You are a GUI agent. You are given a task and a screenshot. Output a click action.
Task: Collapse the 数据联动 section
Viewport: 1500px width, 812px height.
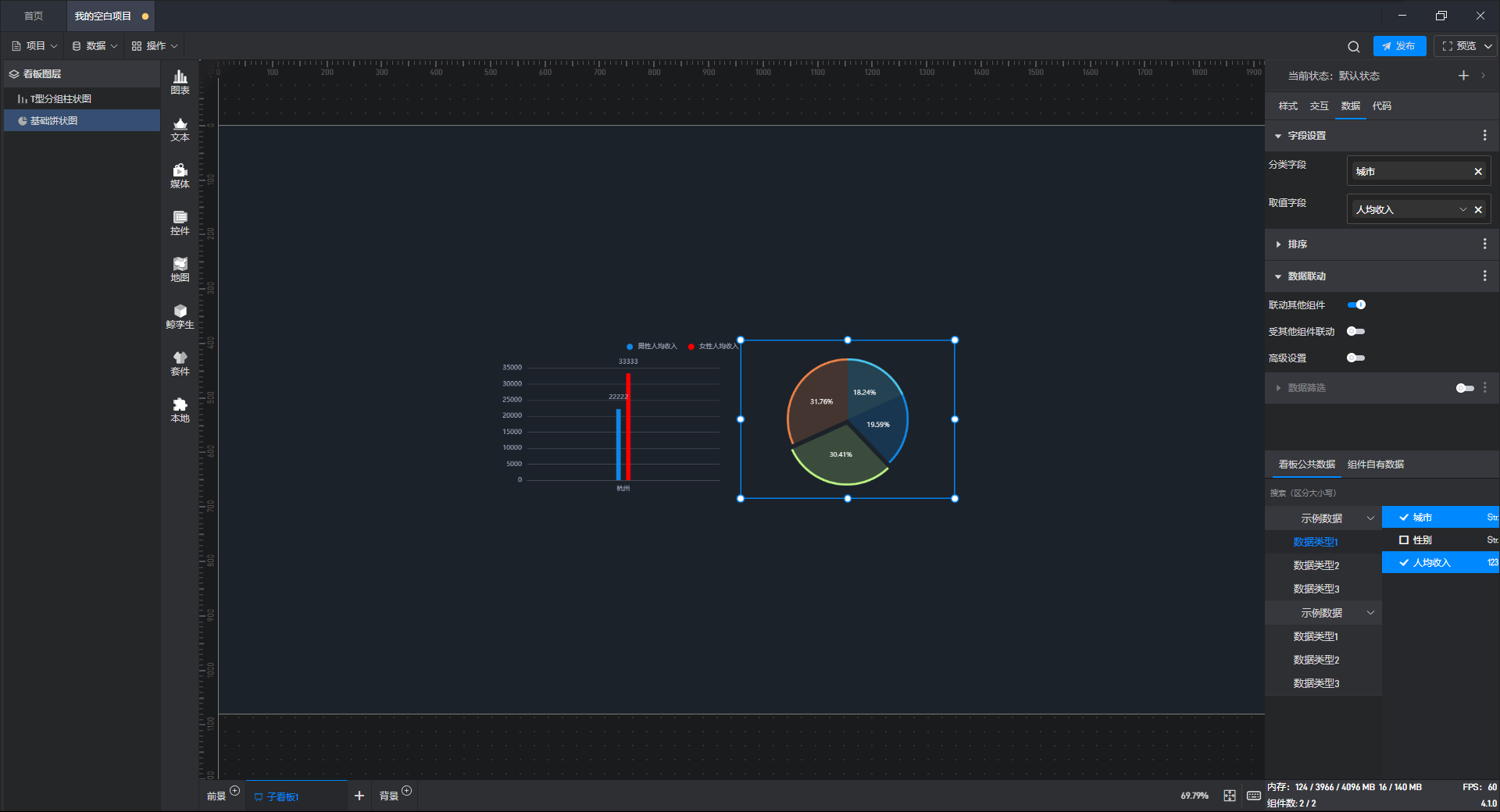tap(1278, 276)
